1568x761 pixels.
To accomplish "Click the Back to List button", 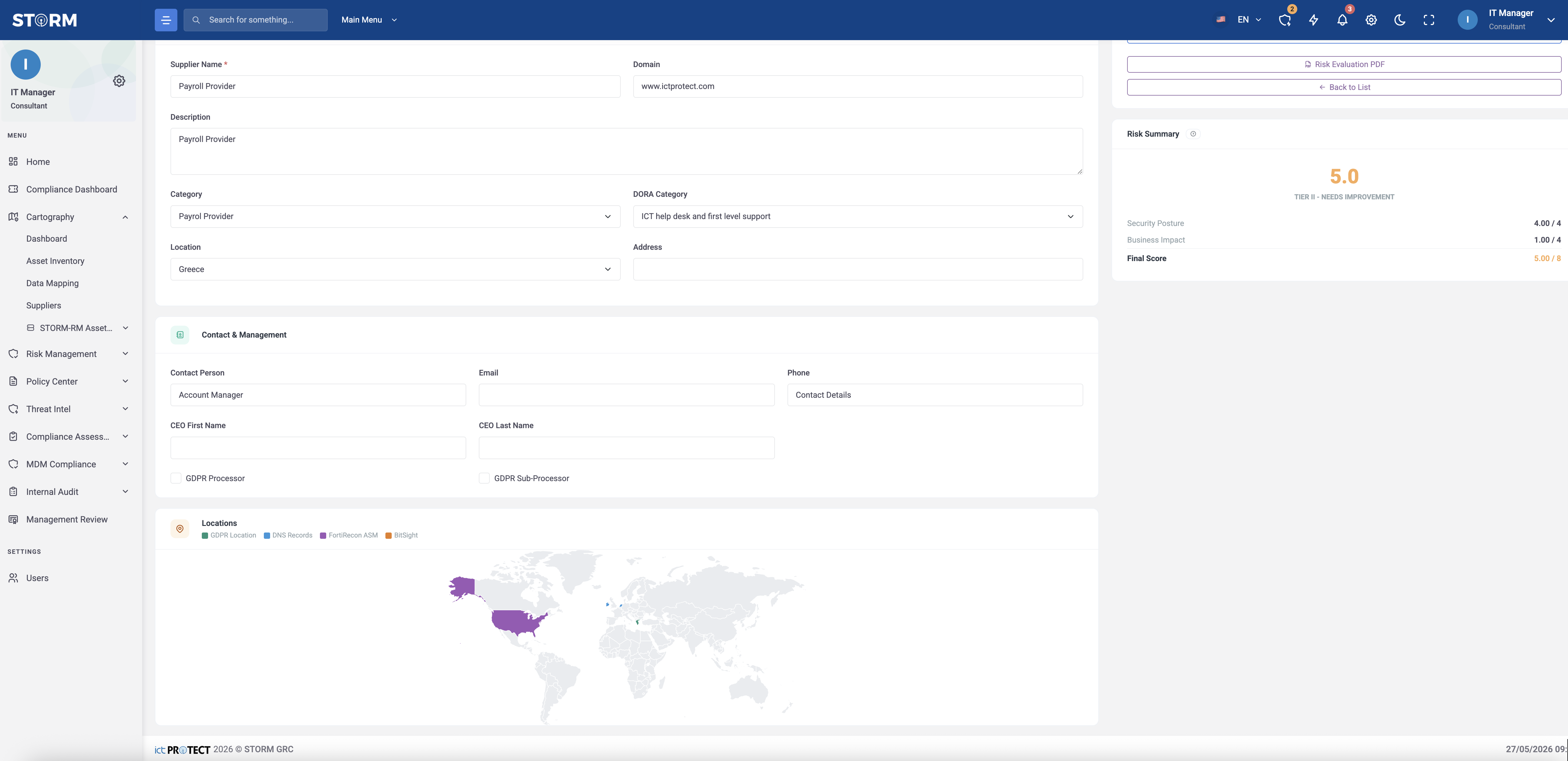I will 1344,87.
